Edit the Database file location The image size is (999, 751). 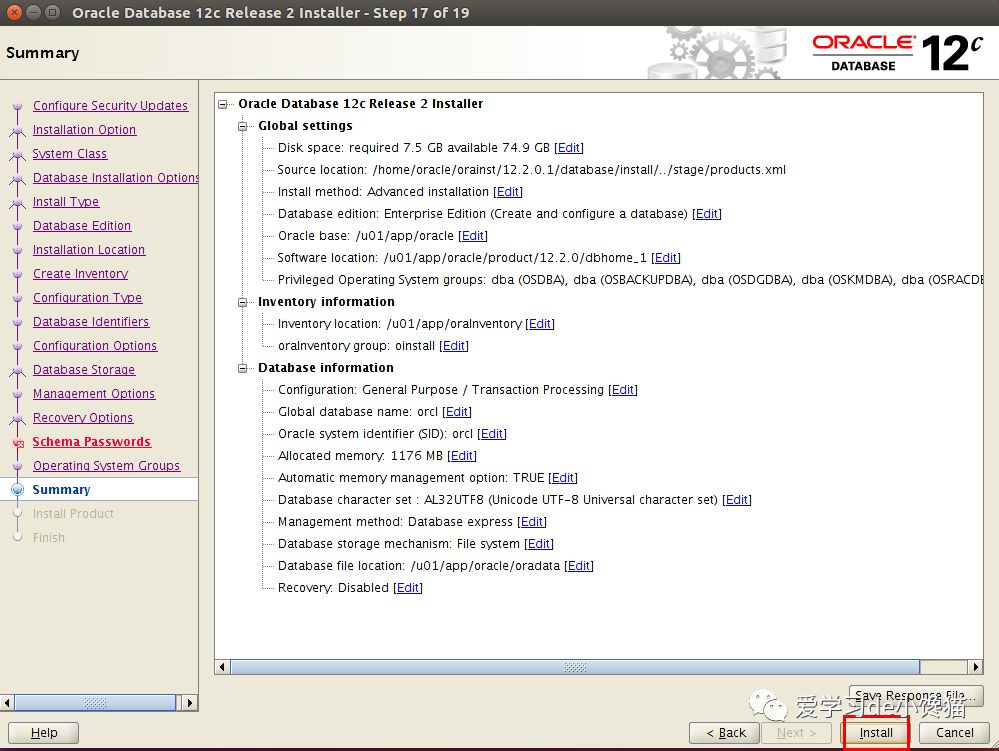point(579,566)
